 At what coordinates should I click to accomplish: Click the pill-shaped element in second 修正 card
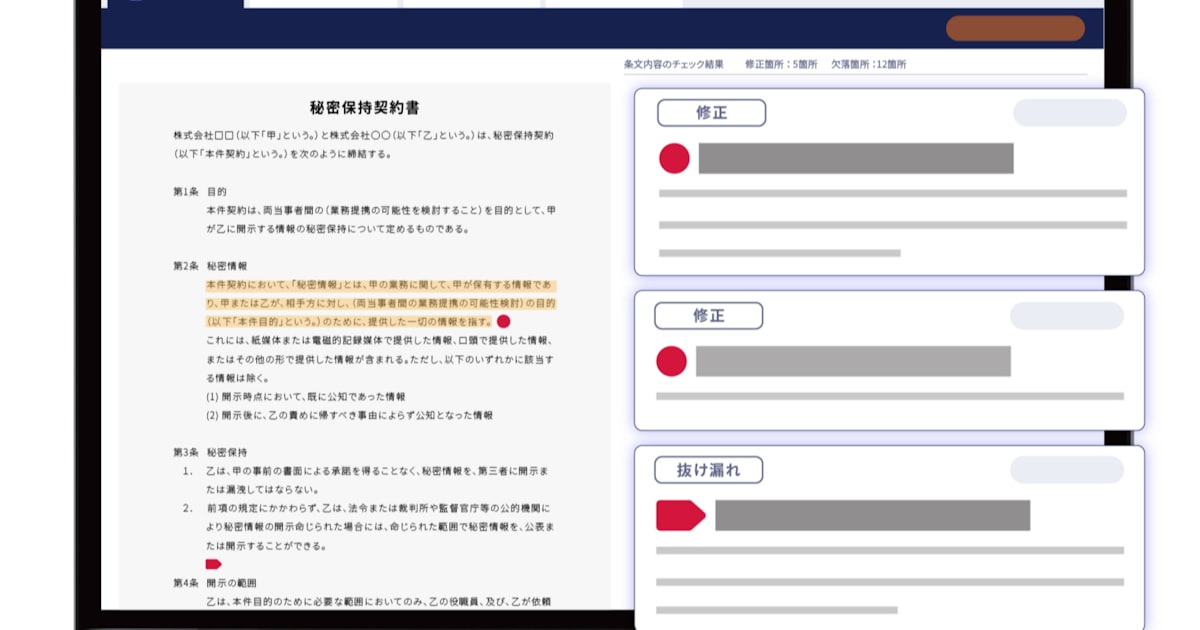(1066, 313)
